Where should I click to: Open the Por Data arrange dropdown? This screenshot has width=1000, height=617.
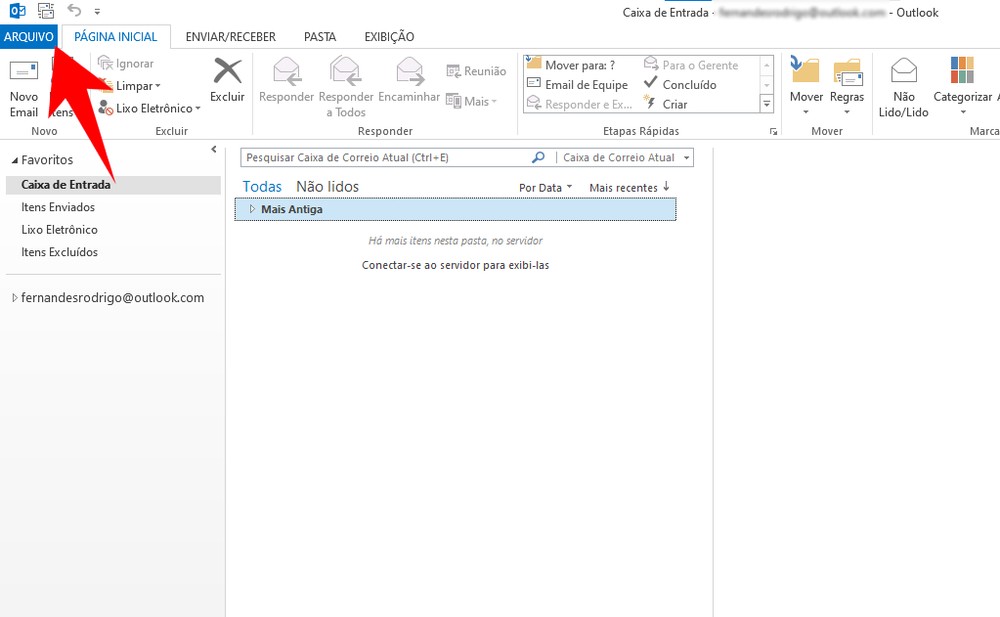pos(545,188)
